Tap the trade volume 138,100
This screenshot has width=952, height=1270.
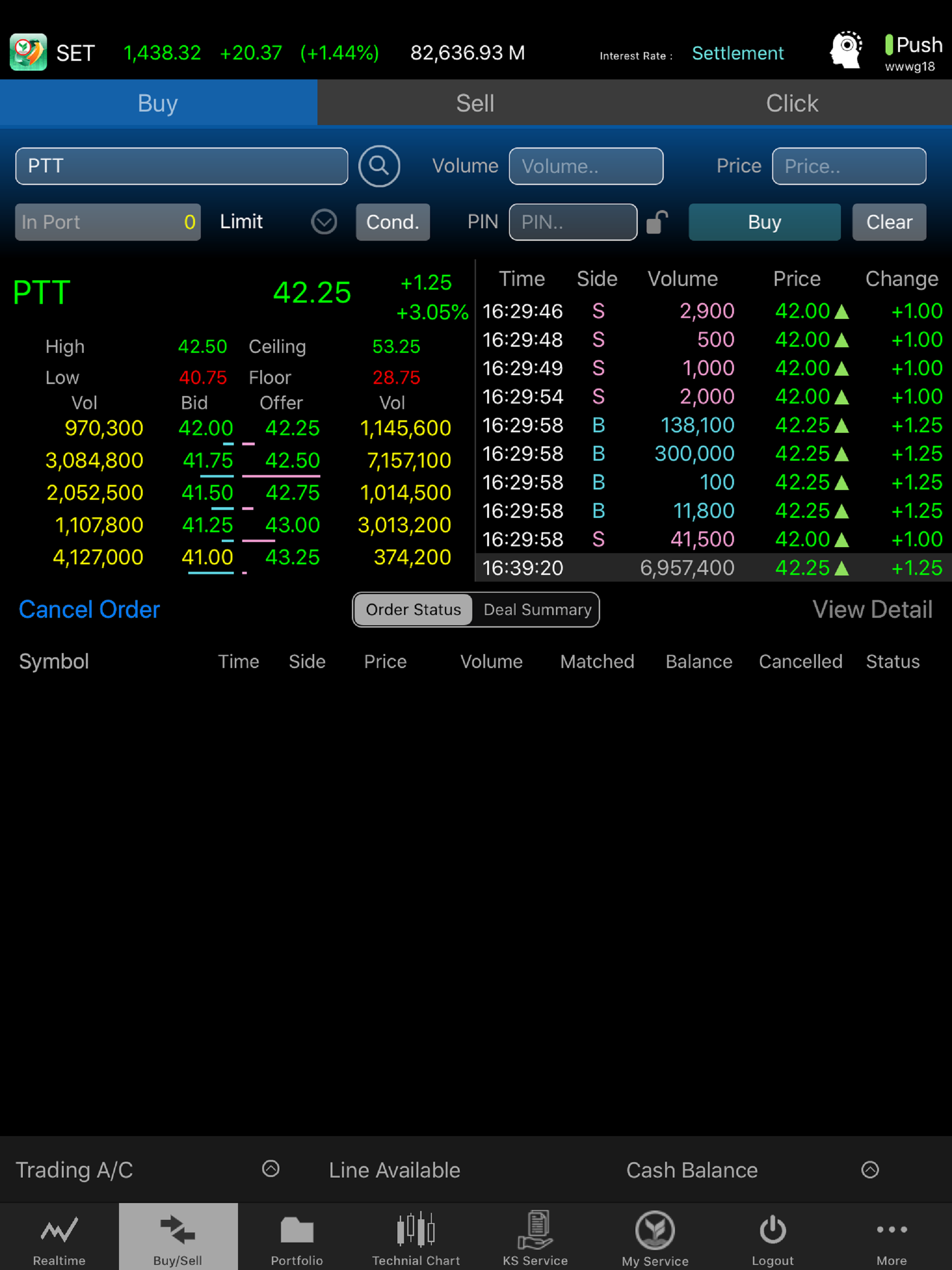[697, 425]
